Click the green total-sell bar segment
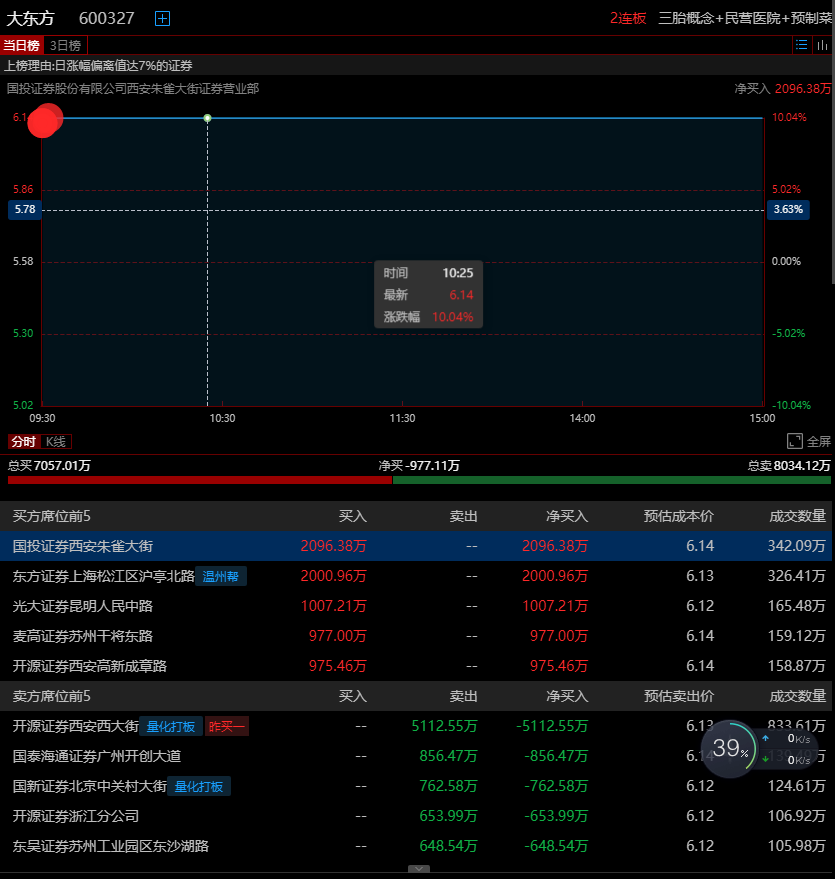Viewport: 835px width, 879px height. pyautogui.click(x=612, y=480)
